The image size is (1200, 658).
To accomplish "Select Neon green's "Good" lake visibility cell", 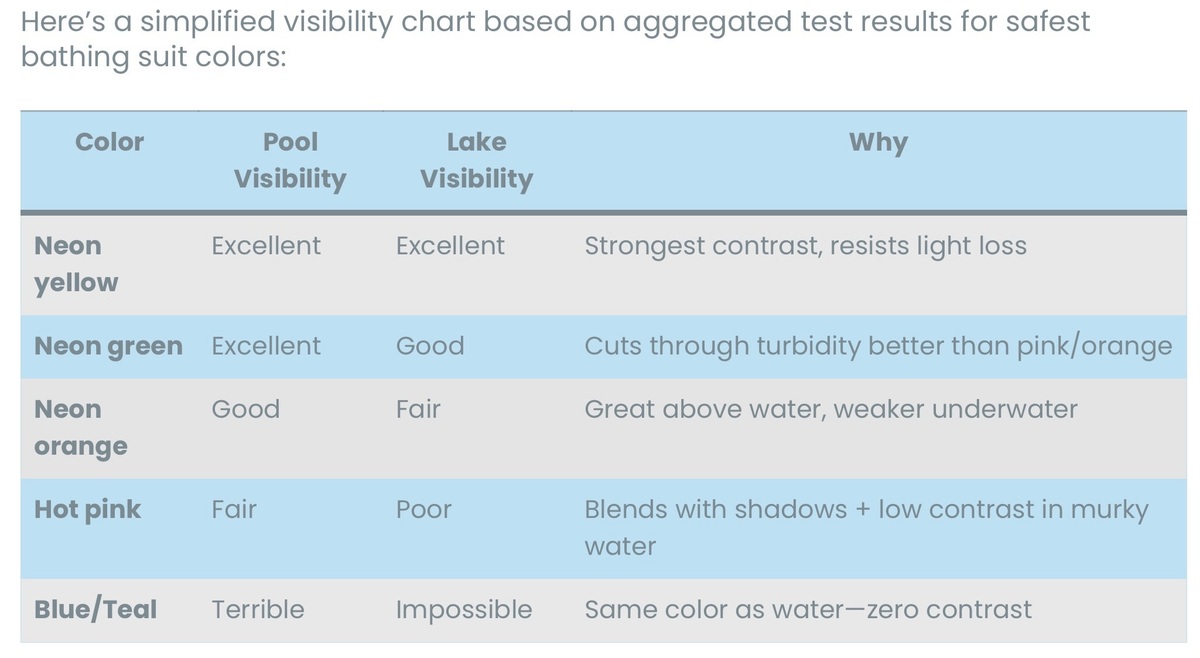I will coord(430,346).
